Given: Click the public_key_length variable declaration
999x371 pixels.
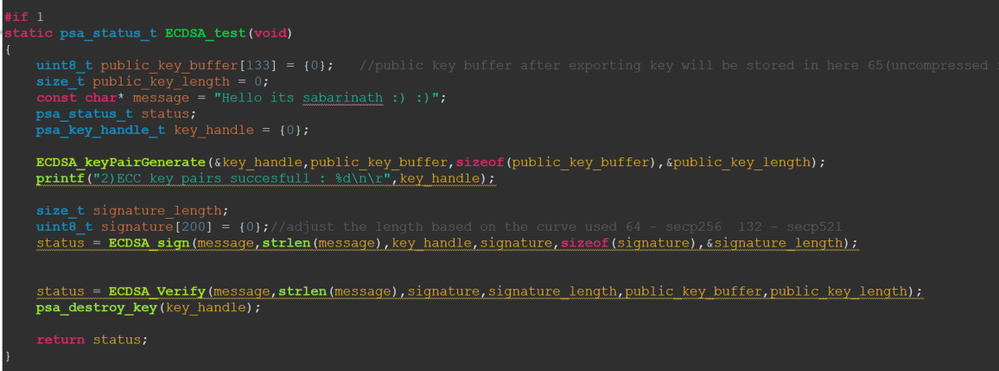Looking at the screenshot, I should click(153, 82).
